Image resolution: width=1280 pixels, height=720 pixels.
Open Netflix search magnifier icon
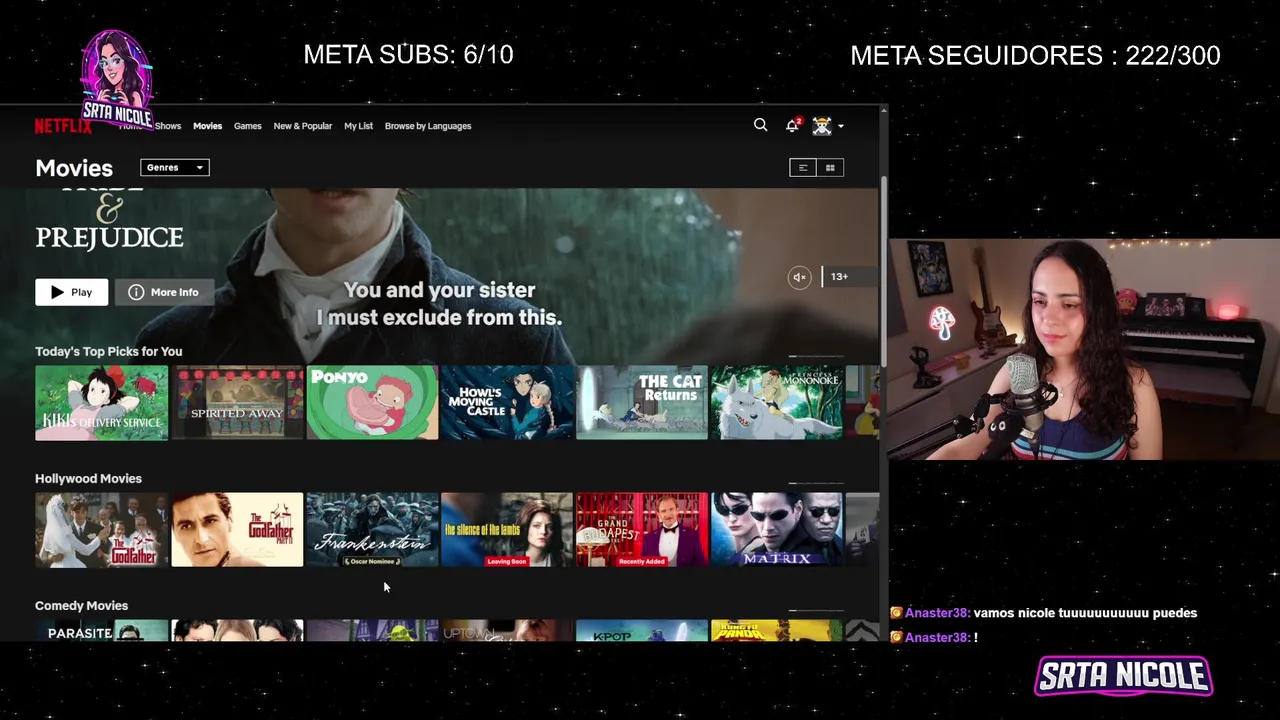(760, 125)
